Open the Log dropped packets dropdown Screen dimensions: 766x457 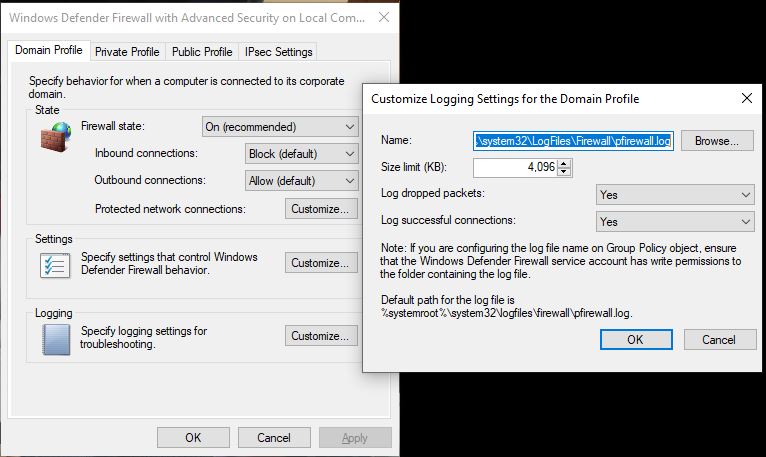[675, 195]
